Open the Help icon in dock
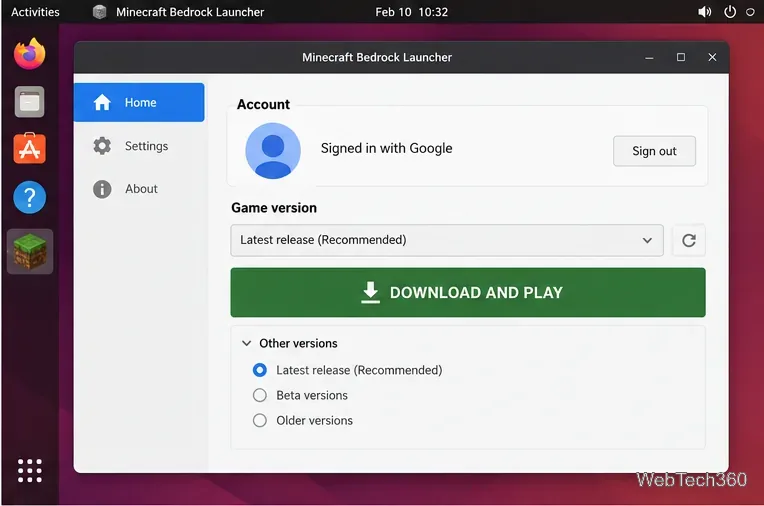Image resolution: width=764 pixels, height=506 pixels. [30, 197]
